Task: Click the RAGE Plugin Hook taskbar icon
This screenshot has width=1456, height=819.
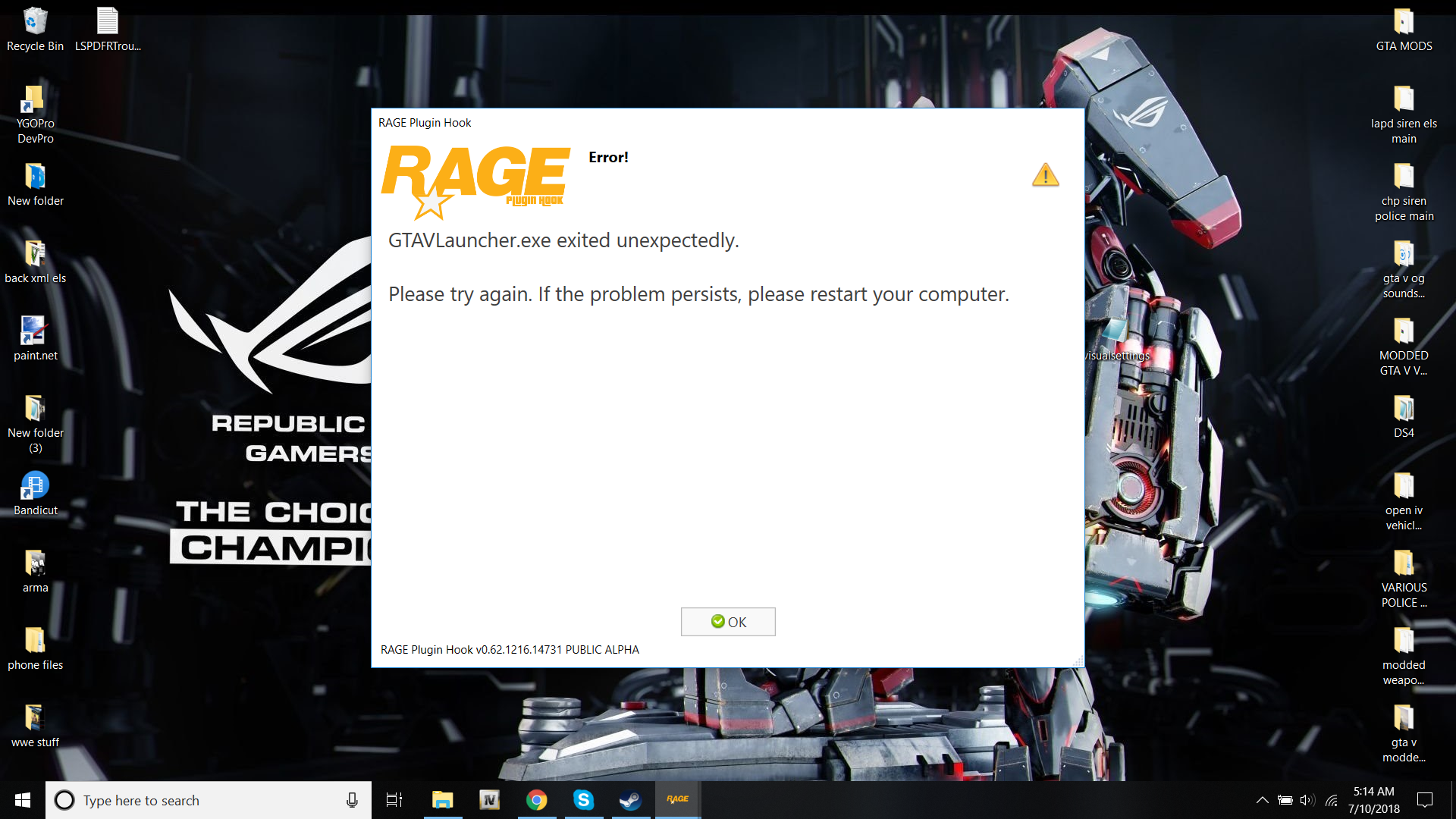Action: pos(678,799)
